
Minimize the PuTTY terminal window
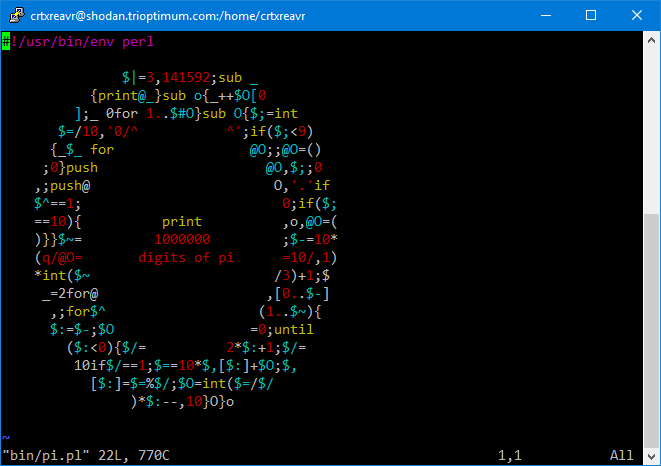click(x=546, y=15)
